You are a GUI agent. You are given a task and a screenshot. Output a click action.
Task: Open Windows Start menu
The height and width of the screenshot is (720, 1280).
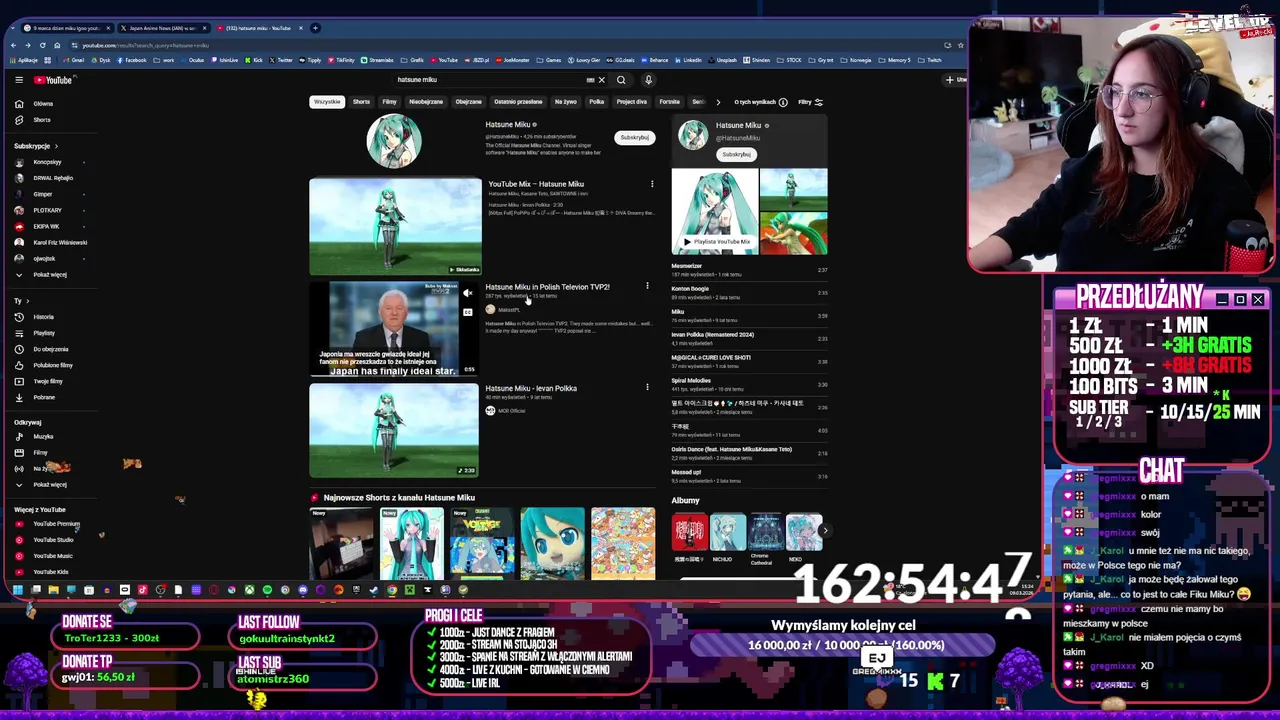coord(17,590)
